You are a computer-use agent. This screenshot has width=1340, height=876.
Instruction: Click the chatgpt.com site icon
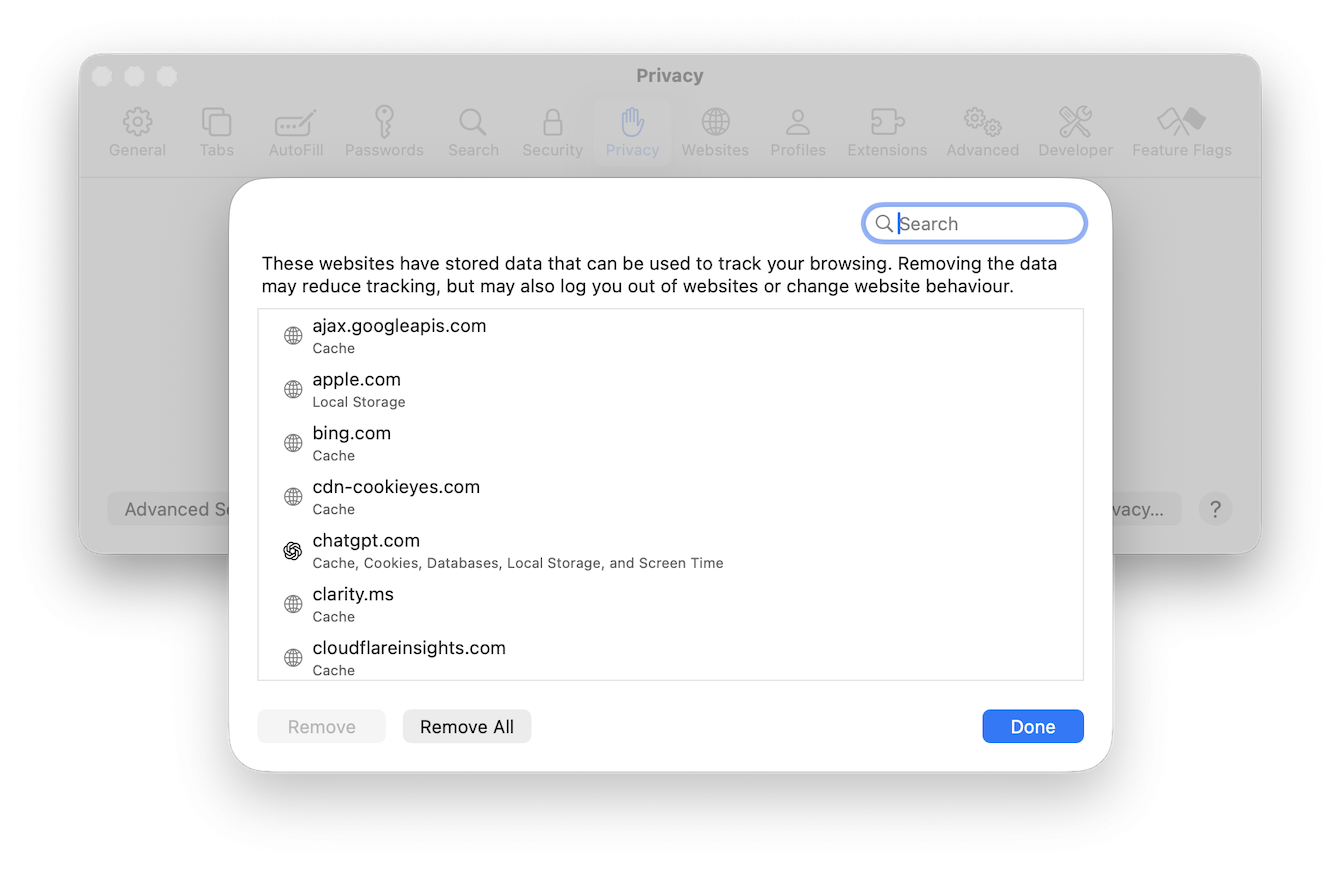point(292,551)
